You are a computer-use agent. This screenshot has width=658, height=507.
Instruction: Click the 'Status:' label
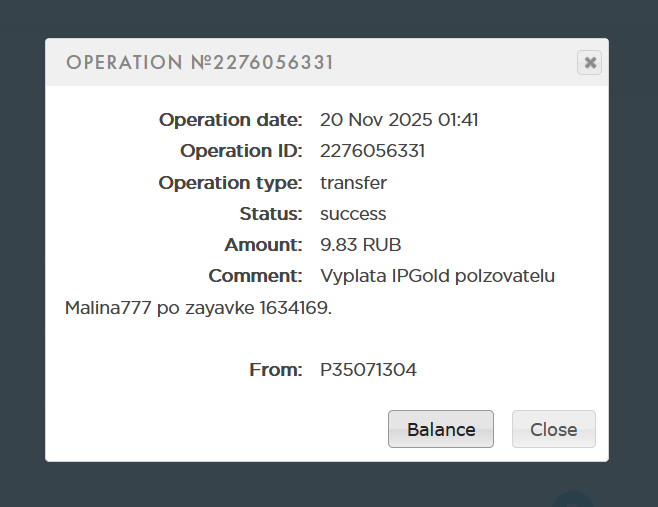click(x=271, y=214)
